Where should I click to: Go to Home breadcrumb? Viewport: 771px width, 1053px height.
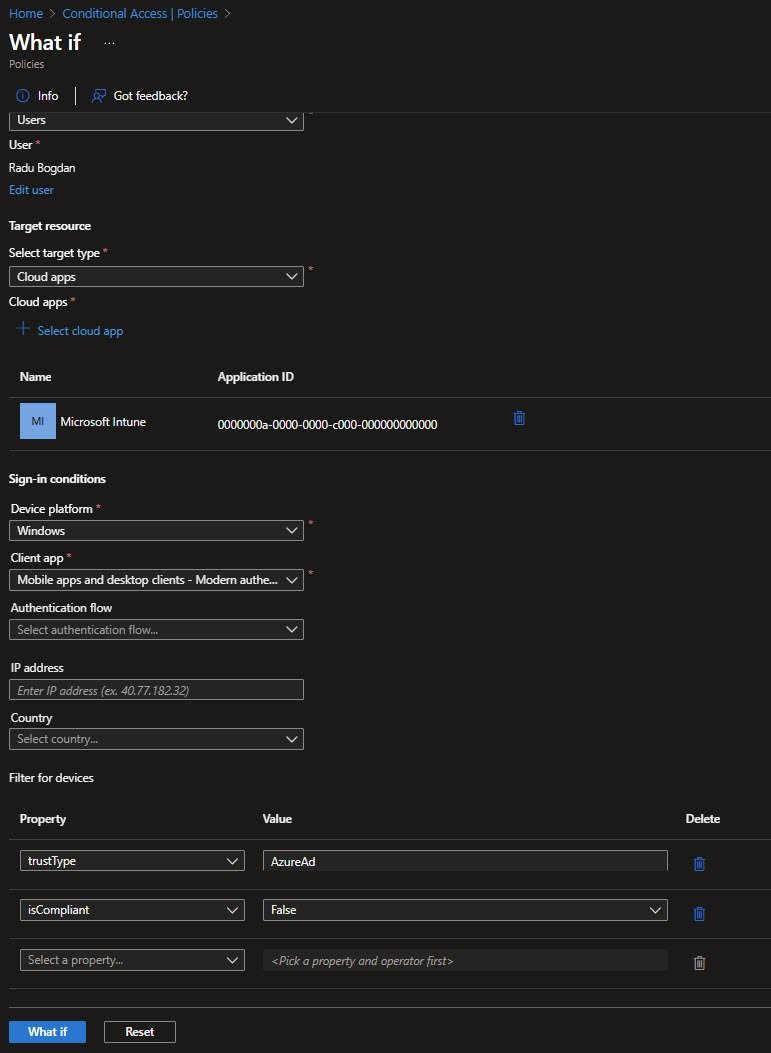[25, 14]
